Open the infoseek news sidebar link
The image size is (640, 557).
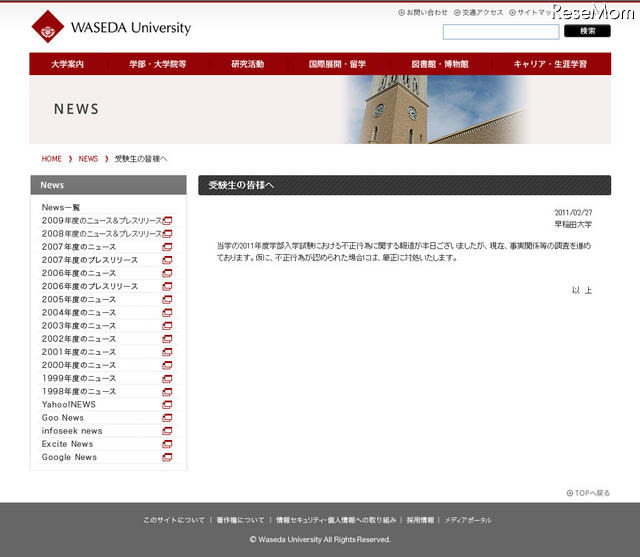click(72, 431)
